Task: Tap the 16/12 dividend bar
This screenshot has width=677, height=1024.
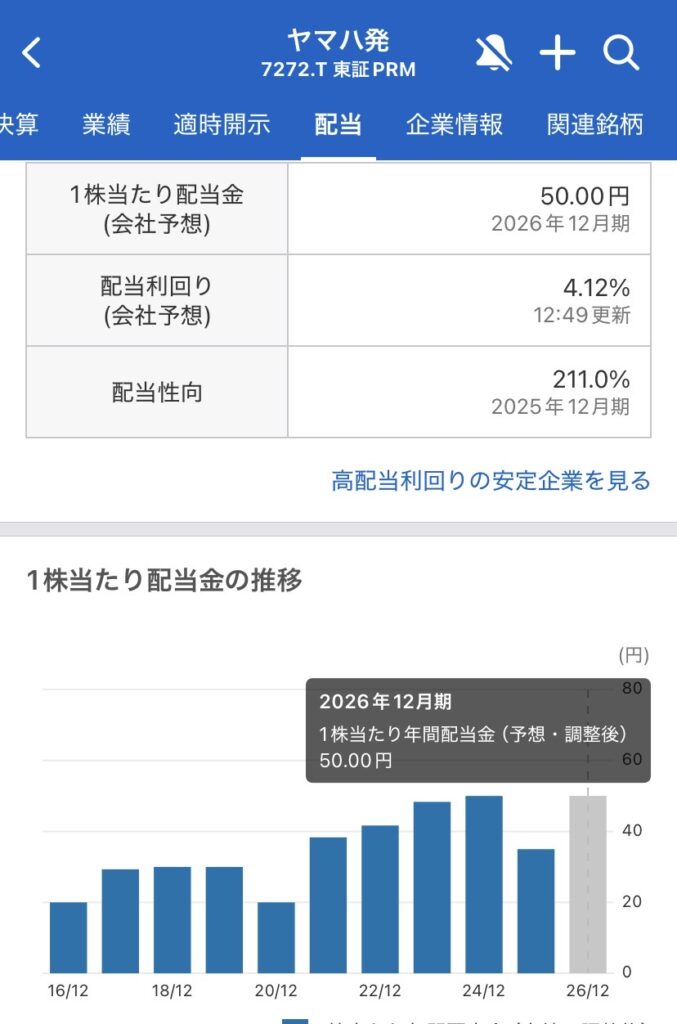Action: point(68,937)
